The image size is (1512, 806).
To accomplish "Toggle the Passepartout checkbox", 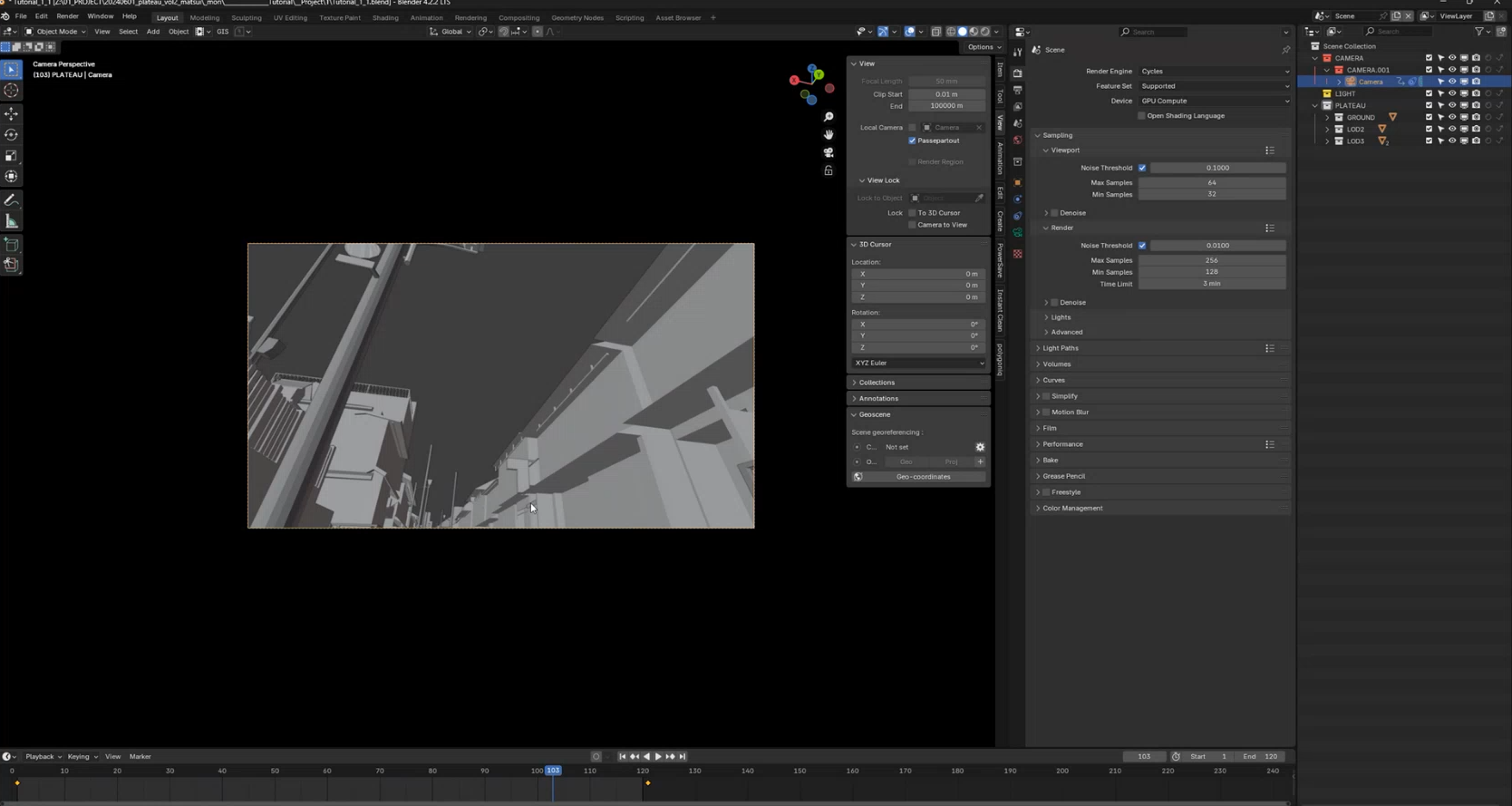I will (912, 141).
